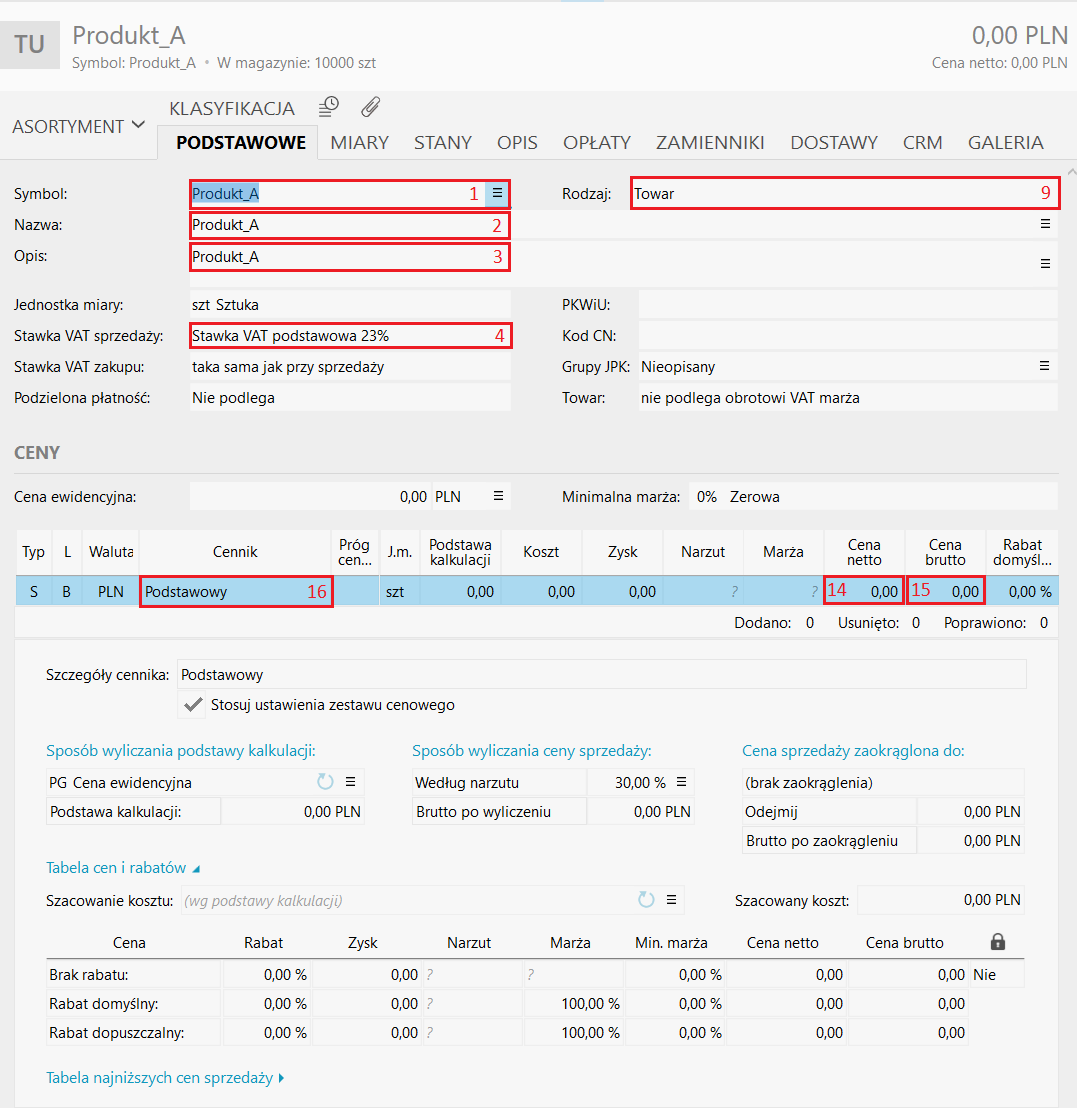Open the Stawka VAT sprzedaży selector
This screenshot has height=1108, width=1077.
pyautogui.click(x=350, y=336)
